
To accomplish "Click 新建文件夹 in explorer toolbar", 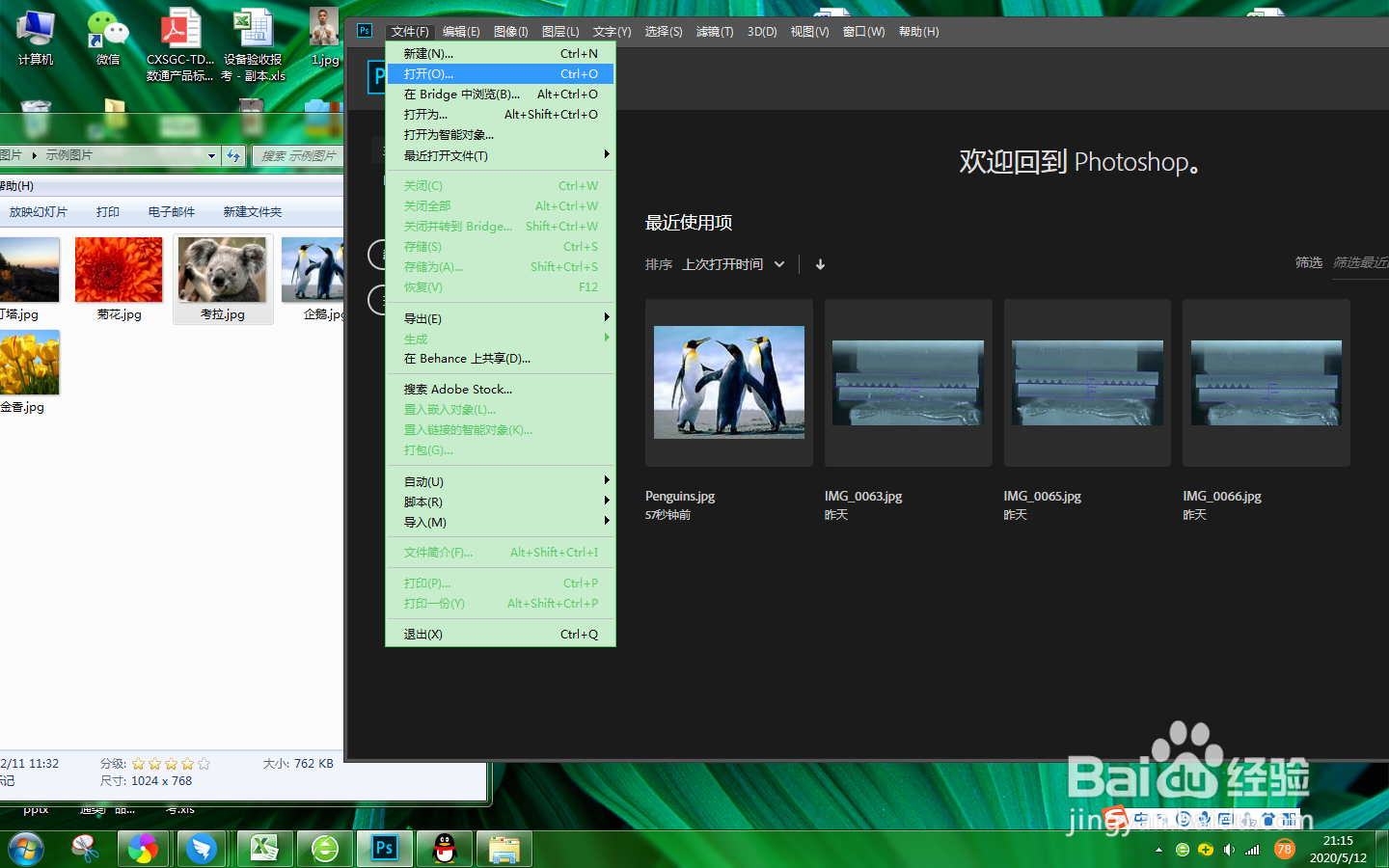I will pos(253,211).
